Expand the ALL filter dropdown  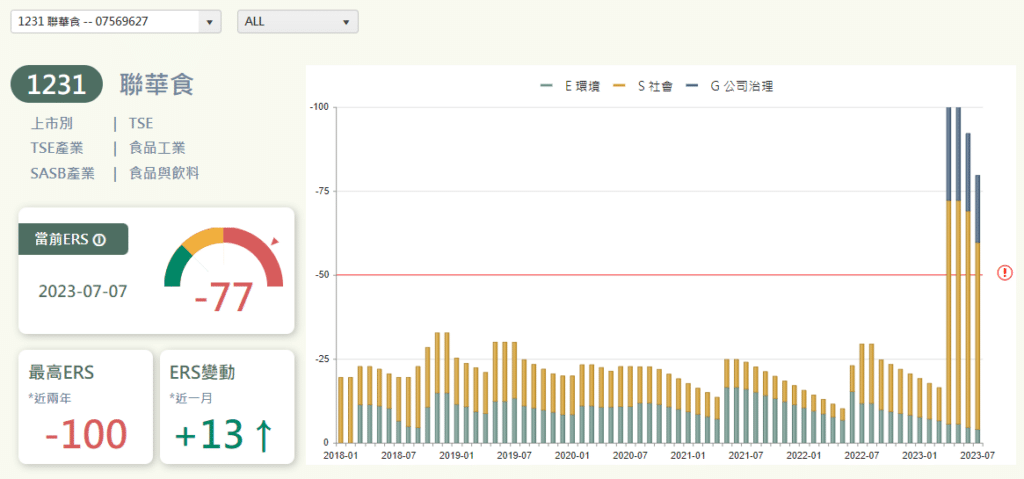pyautogui.click(x=297, y=22)
